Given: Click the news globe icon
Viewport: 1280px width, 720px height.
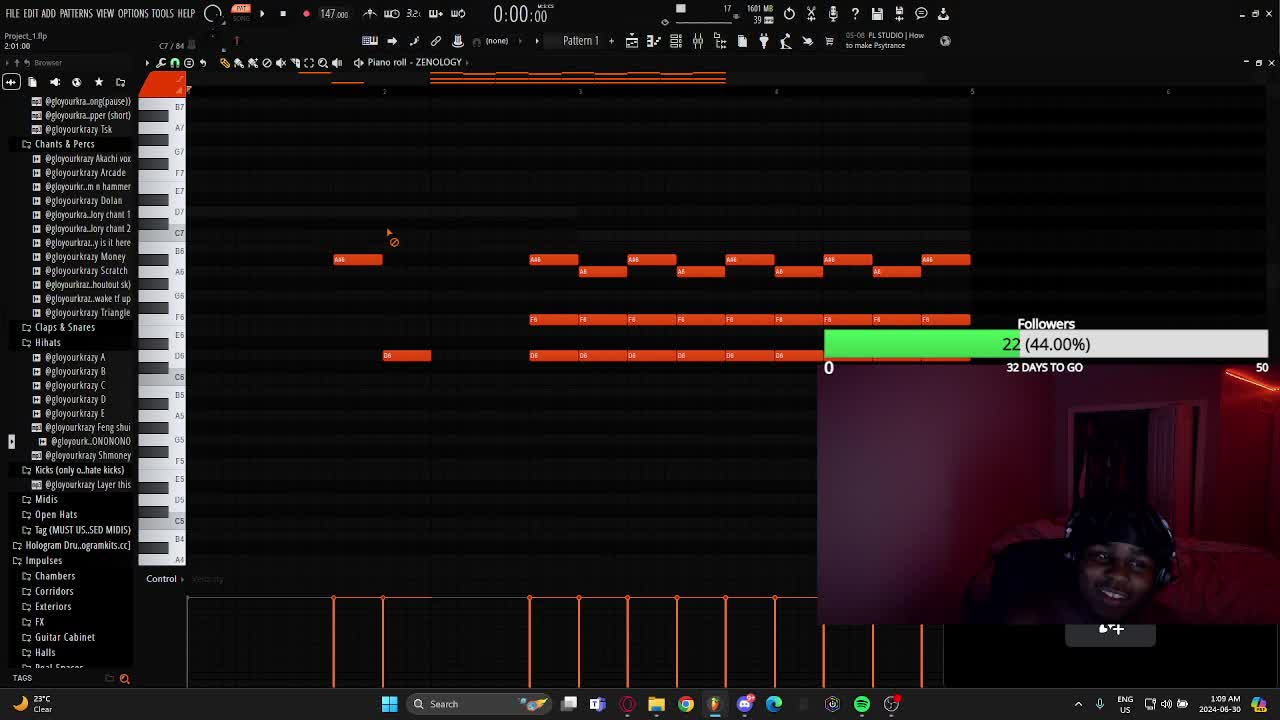Looking at the screenshot, I should click(946, 41).
